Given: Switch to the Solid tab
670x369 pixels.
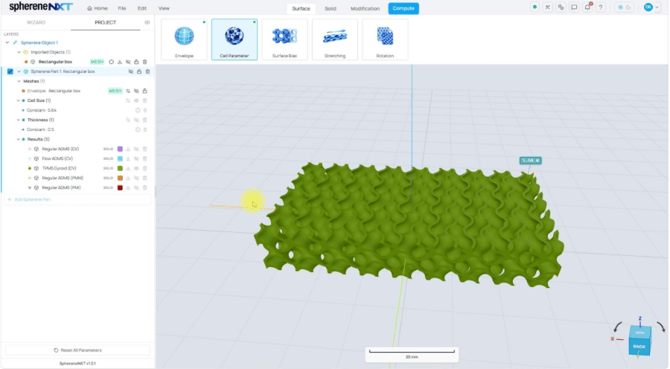Looking at the screenshot, I should tap(330, 9).
